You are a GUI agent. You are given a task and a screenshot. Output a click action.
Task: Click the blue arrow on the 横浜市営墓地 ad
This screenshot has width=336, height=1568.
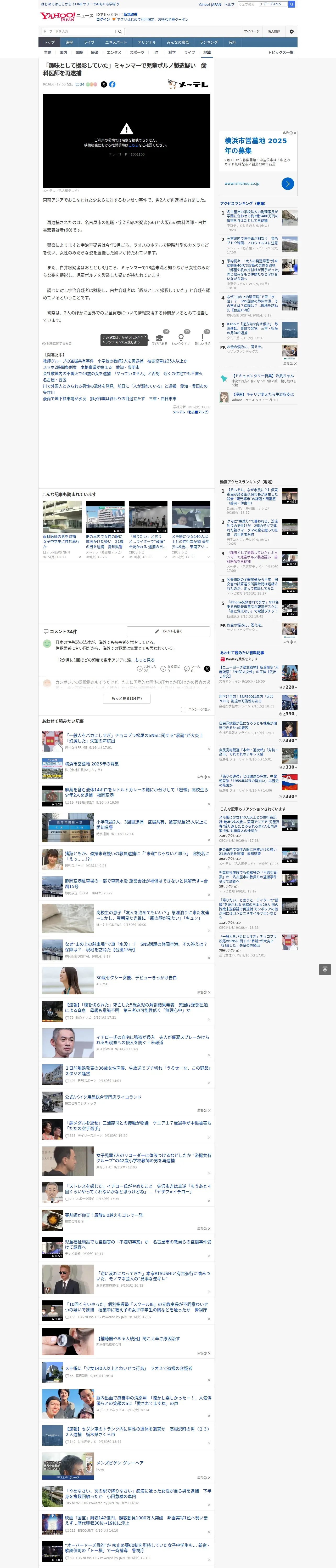click(x=288, y=183)
